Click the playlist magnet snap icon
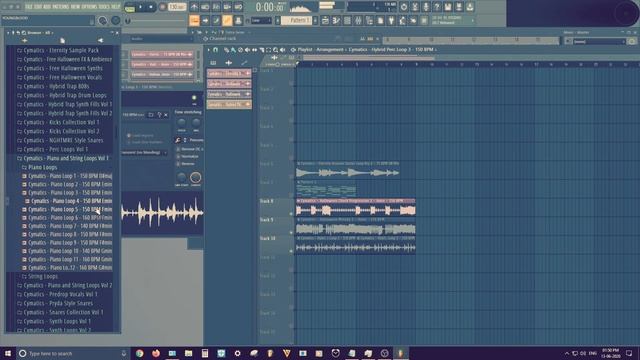Image resolution: width=640 pixels, height=360 pixels. coord(216,50)
